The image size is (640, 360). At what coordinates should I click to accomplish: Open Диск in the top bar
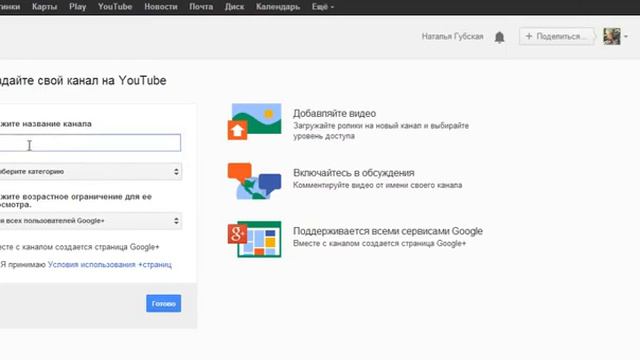coord(234,7)
